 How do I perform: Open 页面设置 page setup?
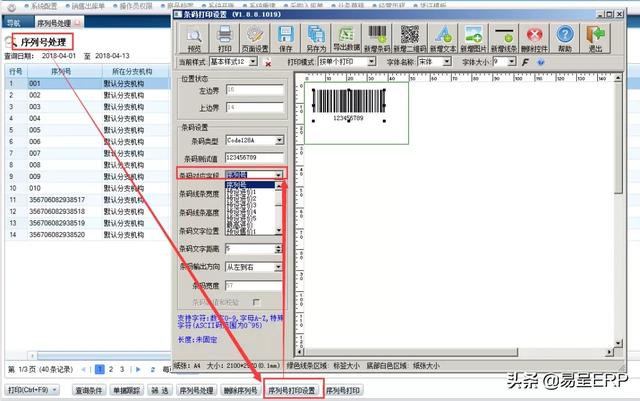pyautogui.click(x=257, y=39)
